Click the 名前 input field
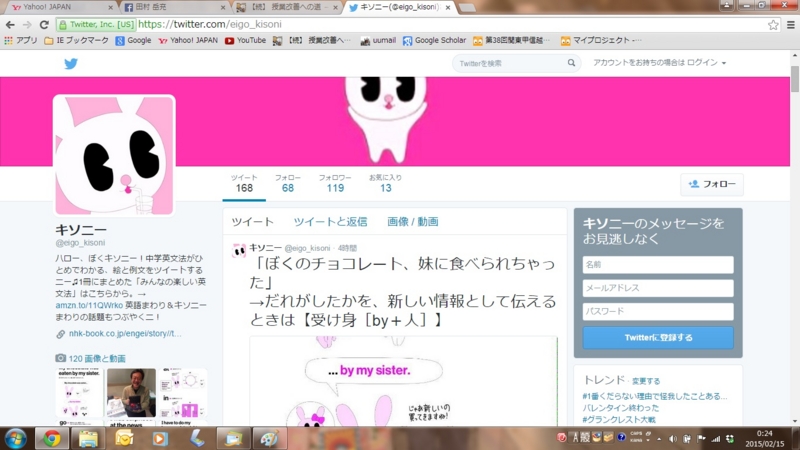Image resolution: width=800 pixels, height=450 pixels. click(x=658, y=265)
